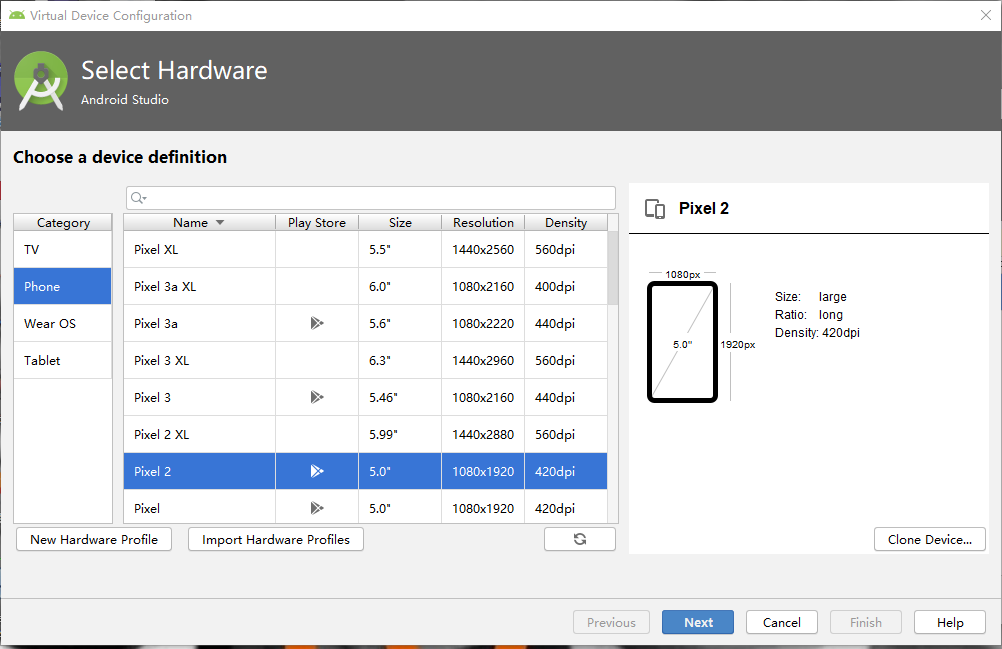Select the Pixel 3 device name
This screenshot has height=649, width=1002.
[x=152, y=398]
